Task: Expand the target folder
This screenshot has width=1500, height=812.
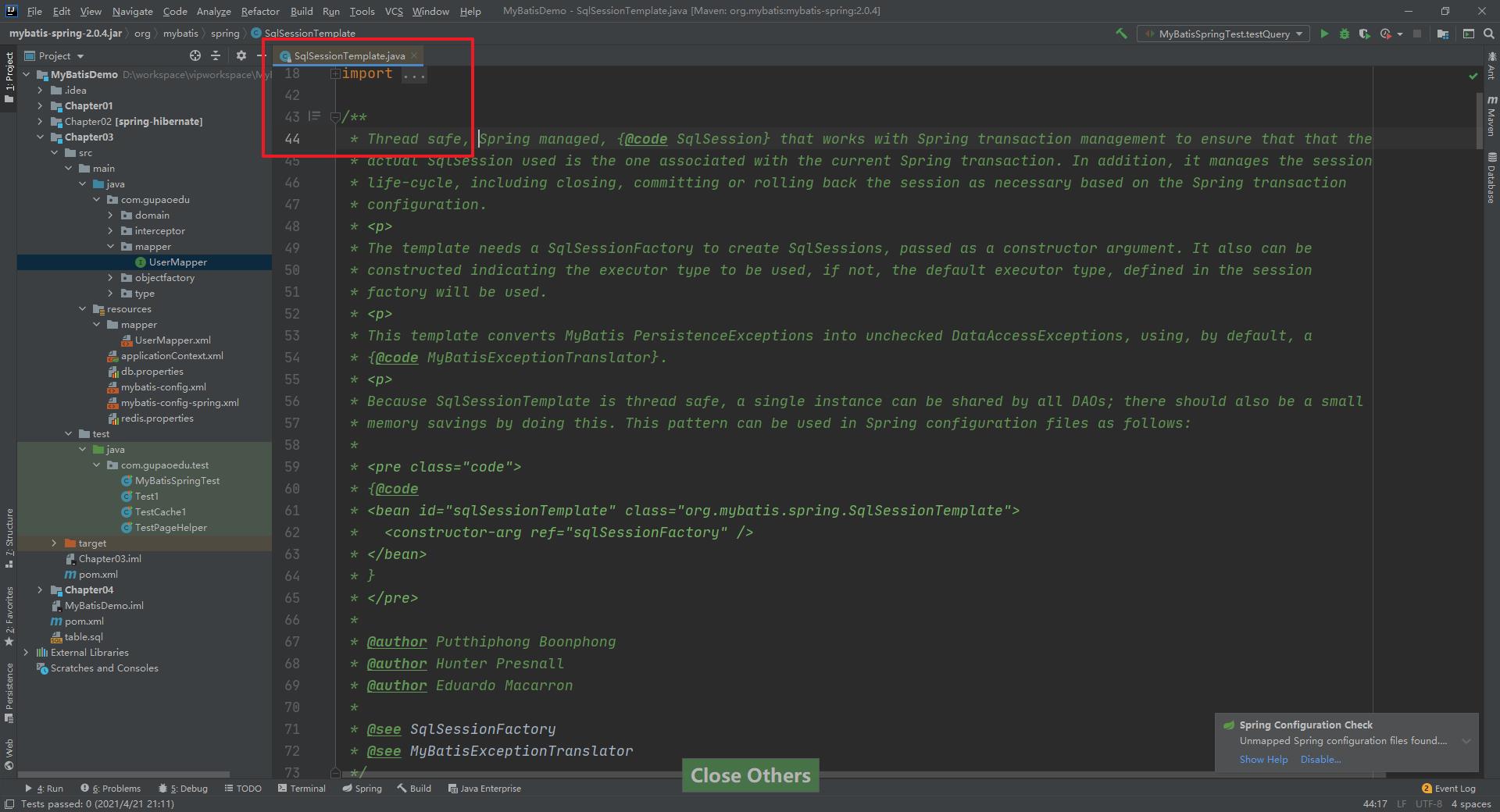Action: (x=54, y=543)
